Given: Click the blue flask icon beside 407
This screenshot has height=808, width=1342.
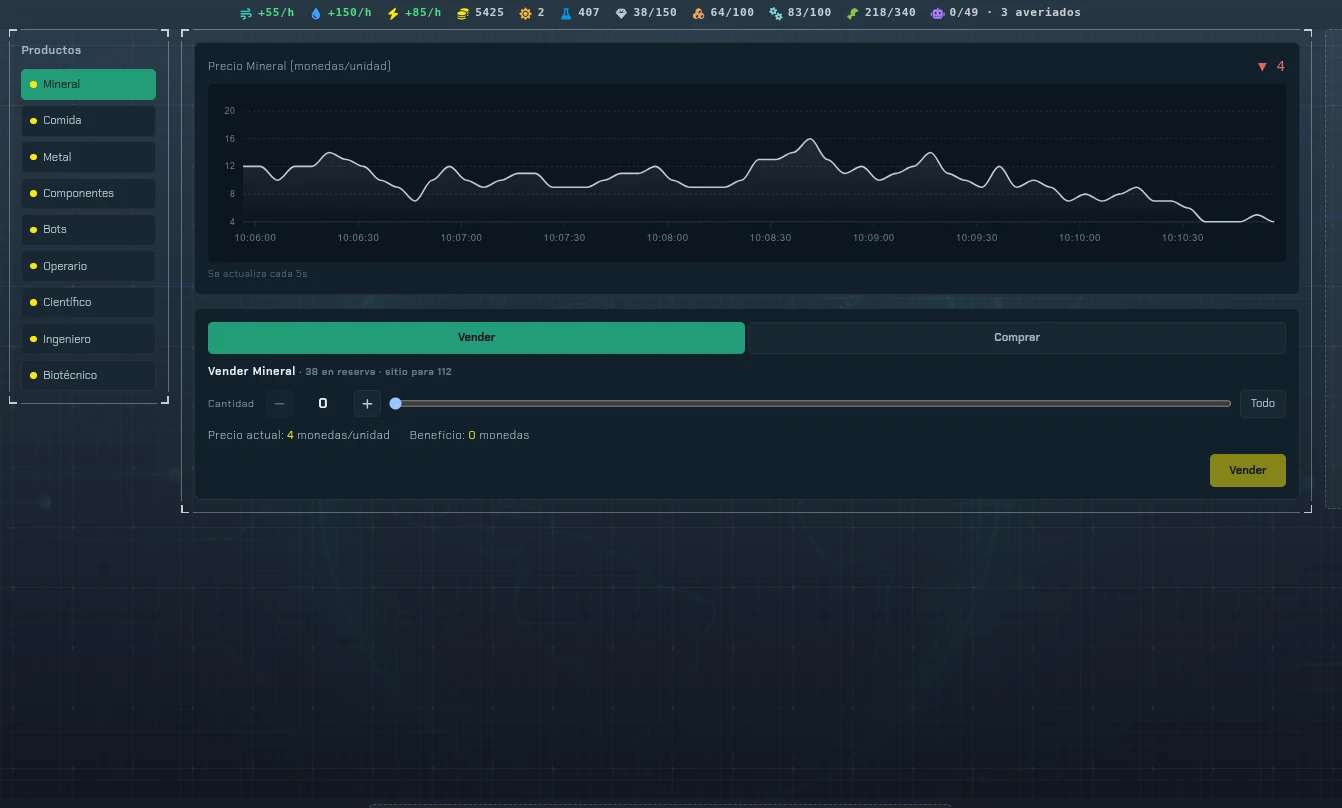Looking at the screenshot, I should (566, 13).
